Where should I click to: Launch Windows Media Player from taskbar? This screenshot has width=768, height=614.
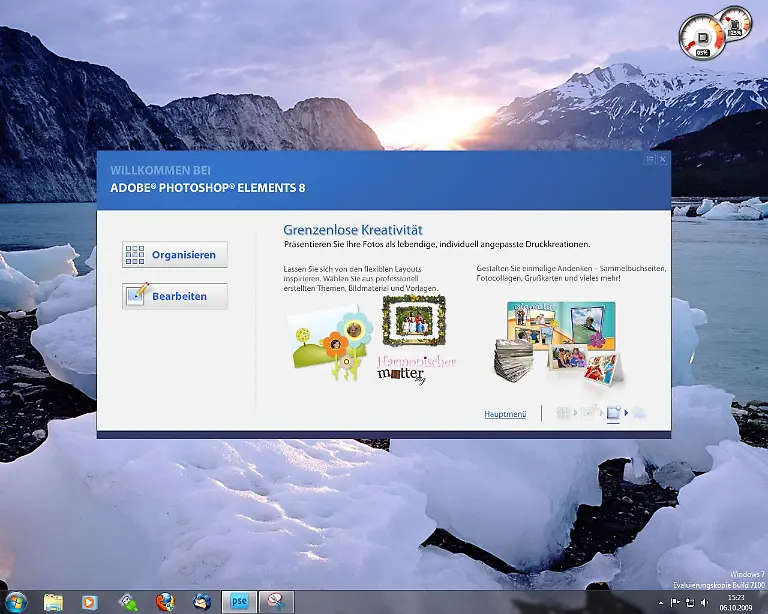tap(90, 601)
